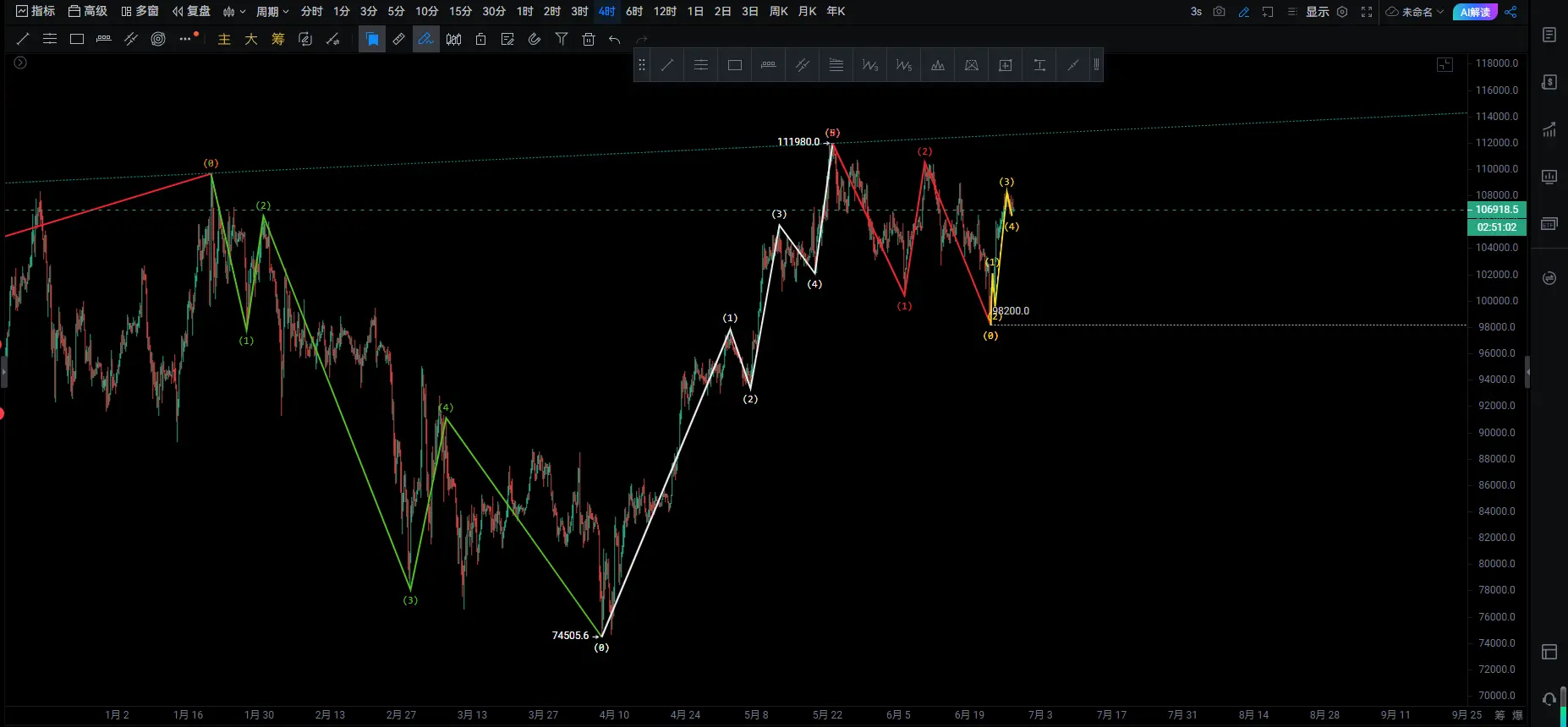Image resolution: width=1568 pixels, height=727 pixels.
Task: Click the add-window icon in top bar
Action: 1267,12
